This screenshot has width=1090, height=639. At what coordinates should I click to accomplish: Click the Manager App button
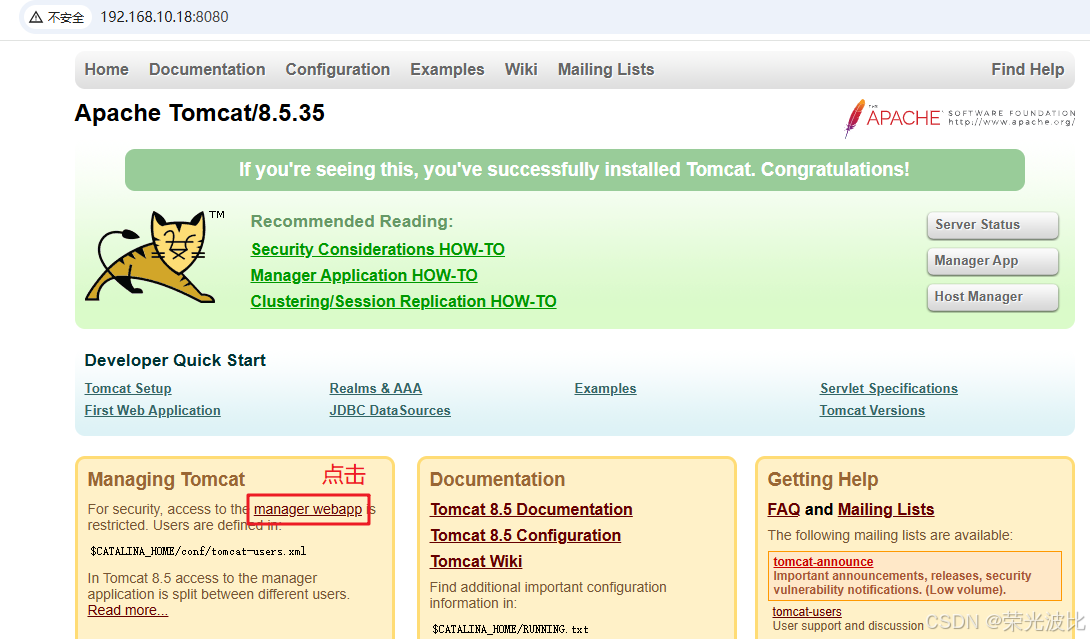[992, 261]
